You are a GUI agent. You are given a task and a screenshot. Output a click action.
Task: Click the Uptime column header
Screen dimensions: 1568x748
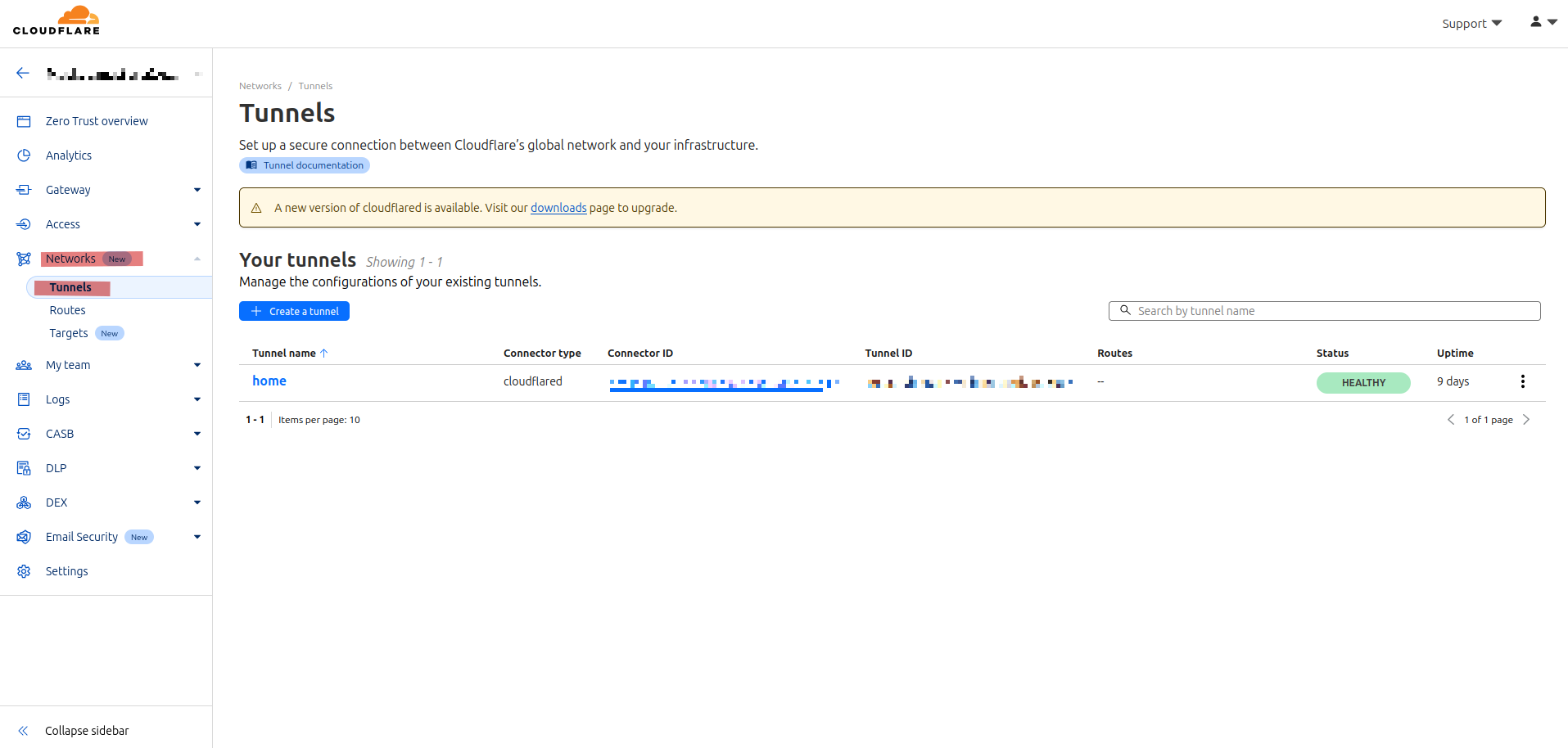coord(1455,354)
